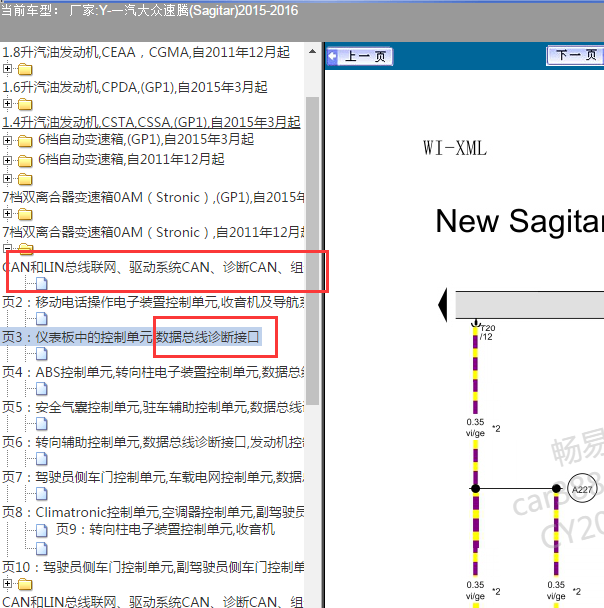Click the T20/12 connector label
The width and height of the screenshot is (604, 608).
point(487,332)
